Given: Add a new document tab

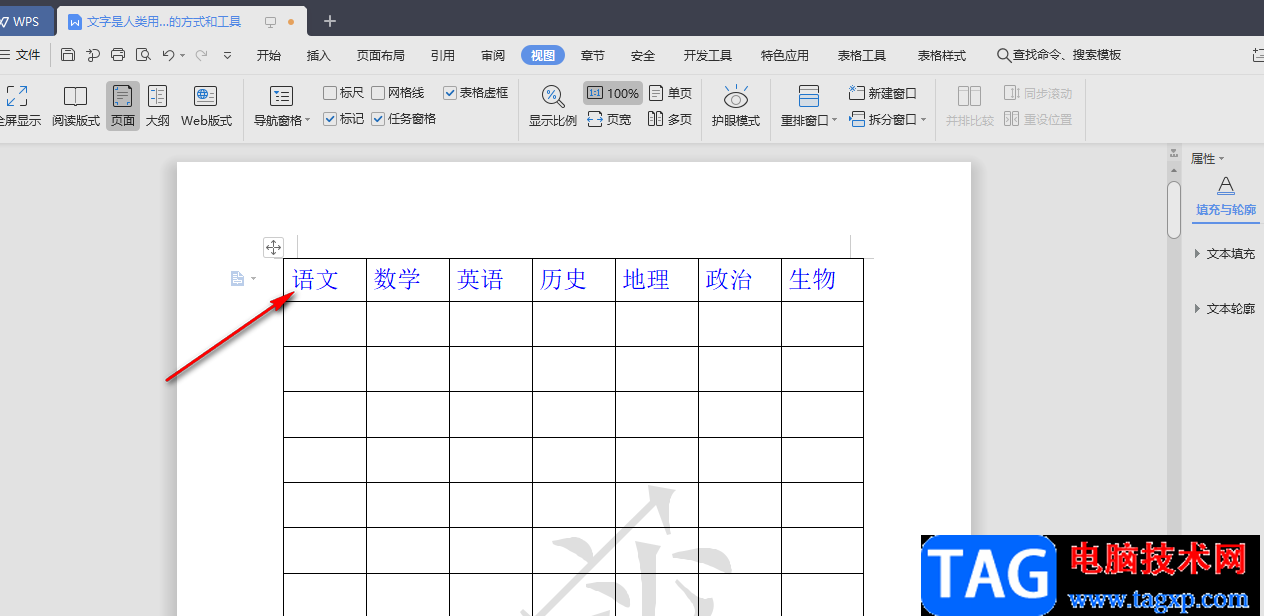Looking at the screenshot, I should 330,21.
